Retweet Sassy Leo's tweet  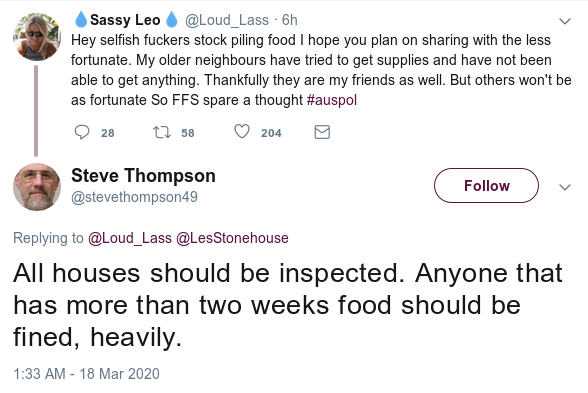(x=162, y=132)
